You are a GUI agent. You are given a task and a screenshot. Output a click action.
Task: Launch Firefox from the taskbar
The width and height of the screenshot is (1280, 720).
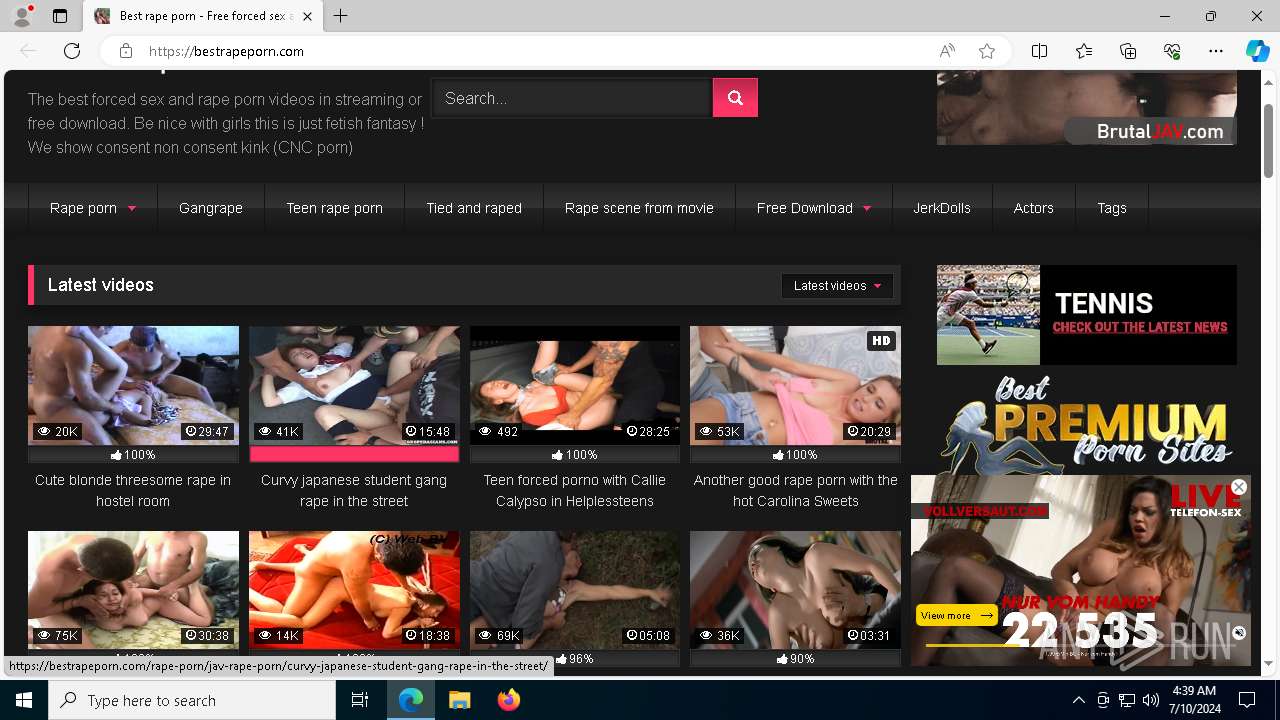point(508,700)
